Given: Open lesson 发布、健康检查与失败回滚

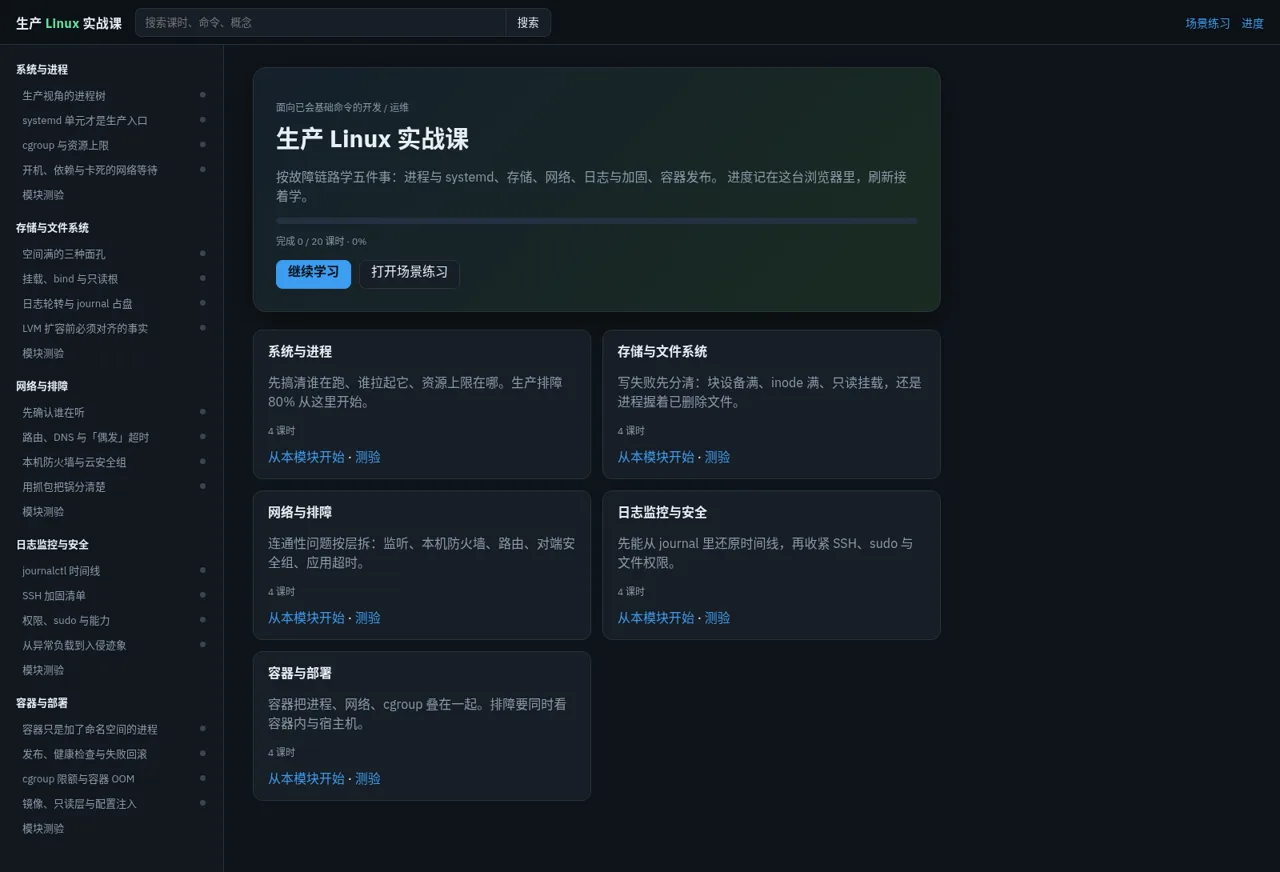Looking at the screenshot, I should (x=114, y=754).
